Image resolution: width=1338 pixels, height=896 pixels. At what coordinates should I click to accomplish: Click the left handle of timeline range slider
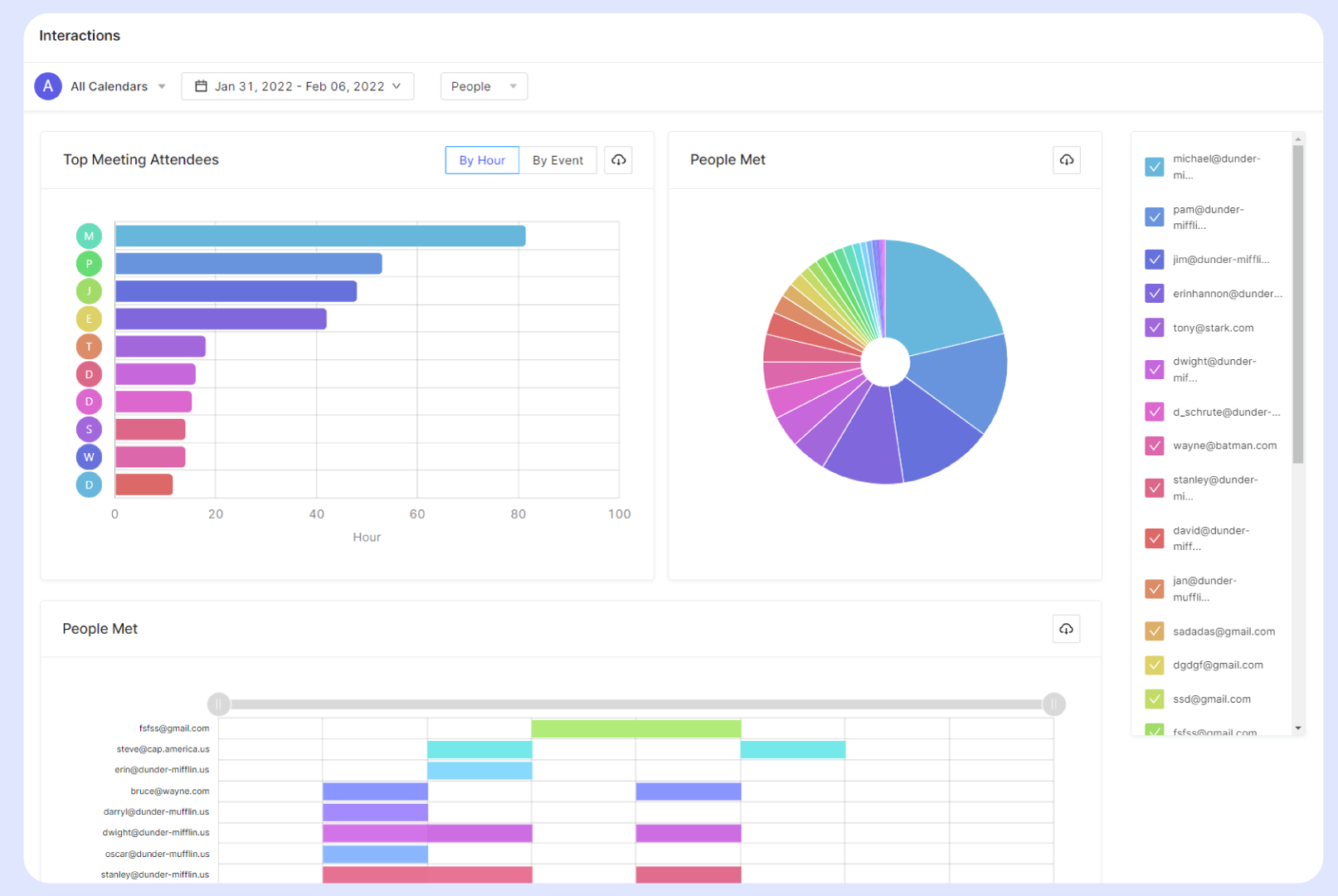coord(219,704)
